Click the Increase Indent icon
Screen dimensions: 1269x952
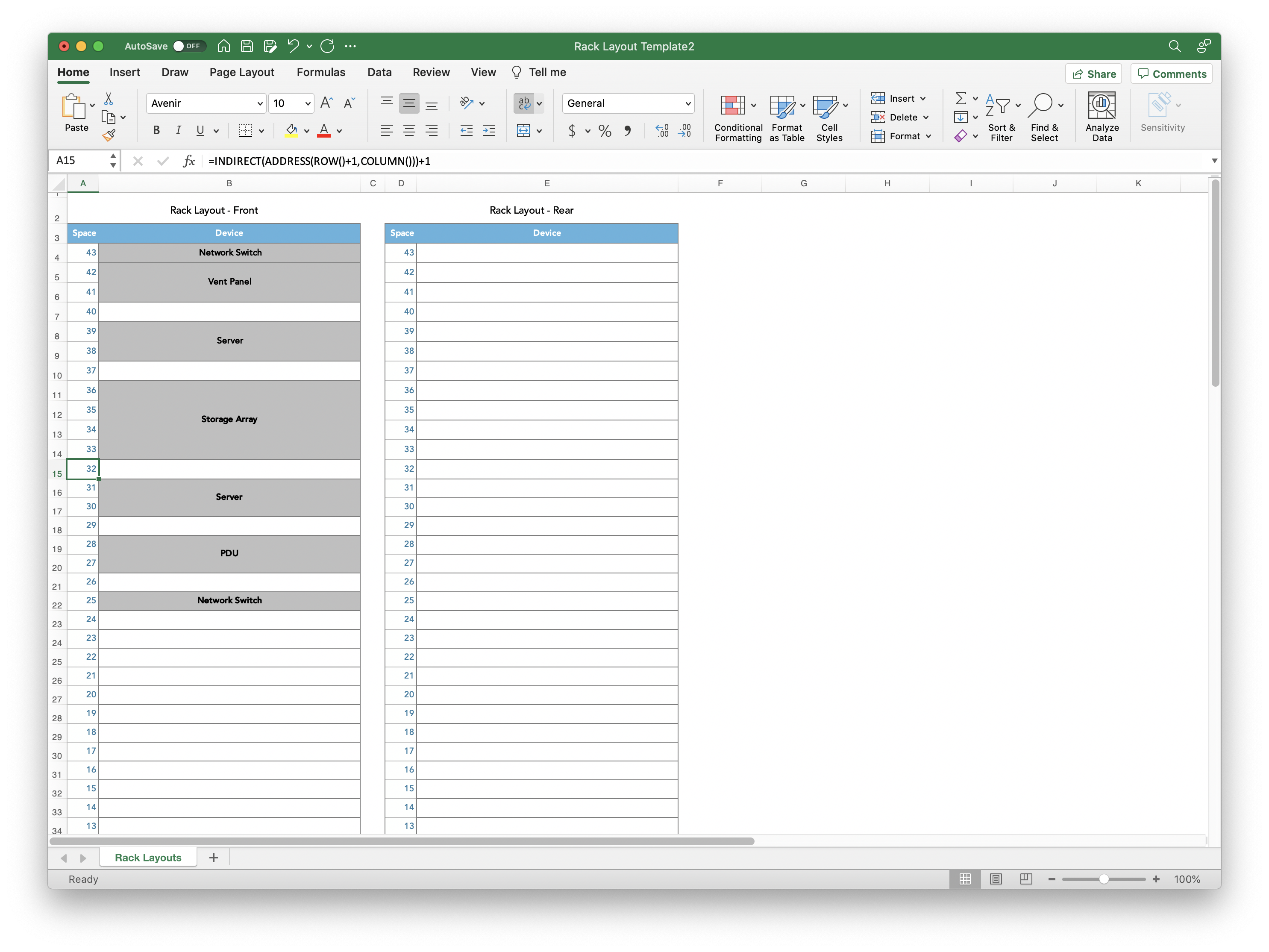(x=489, y=131)
